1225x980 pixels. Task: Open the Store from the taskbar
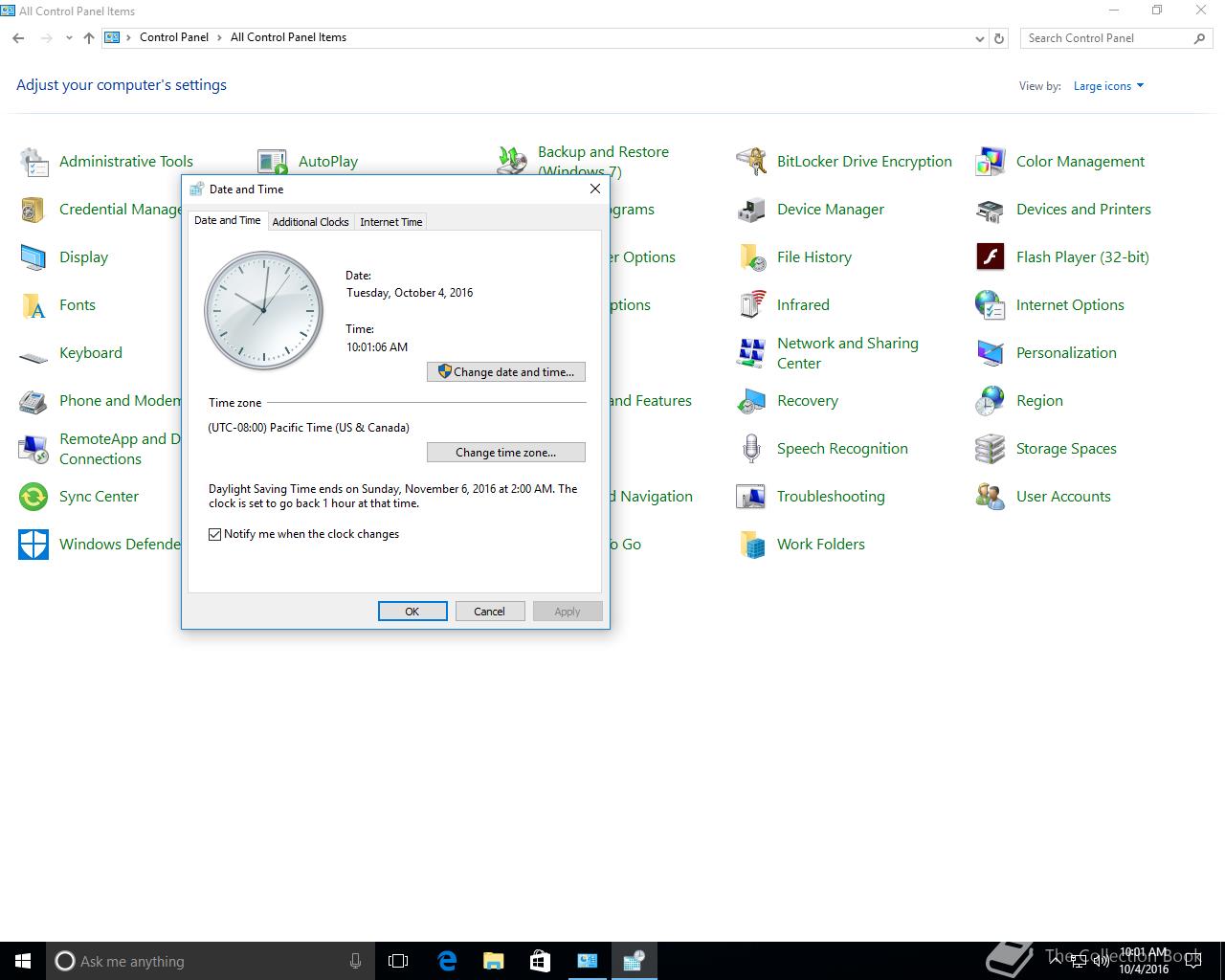540,961
